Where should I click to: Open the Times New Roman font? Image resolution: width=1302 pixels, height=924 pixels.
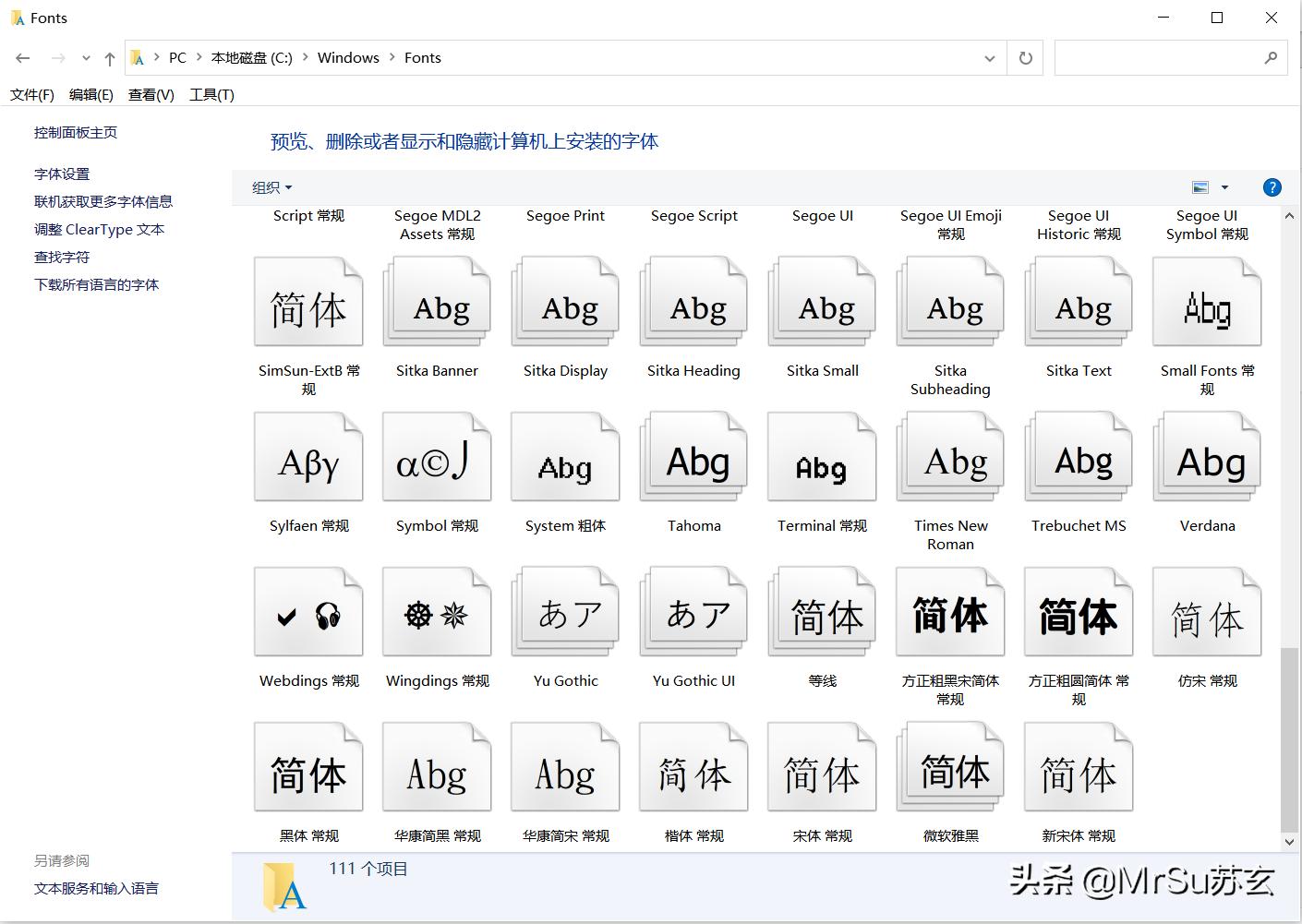pos(949,456)
